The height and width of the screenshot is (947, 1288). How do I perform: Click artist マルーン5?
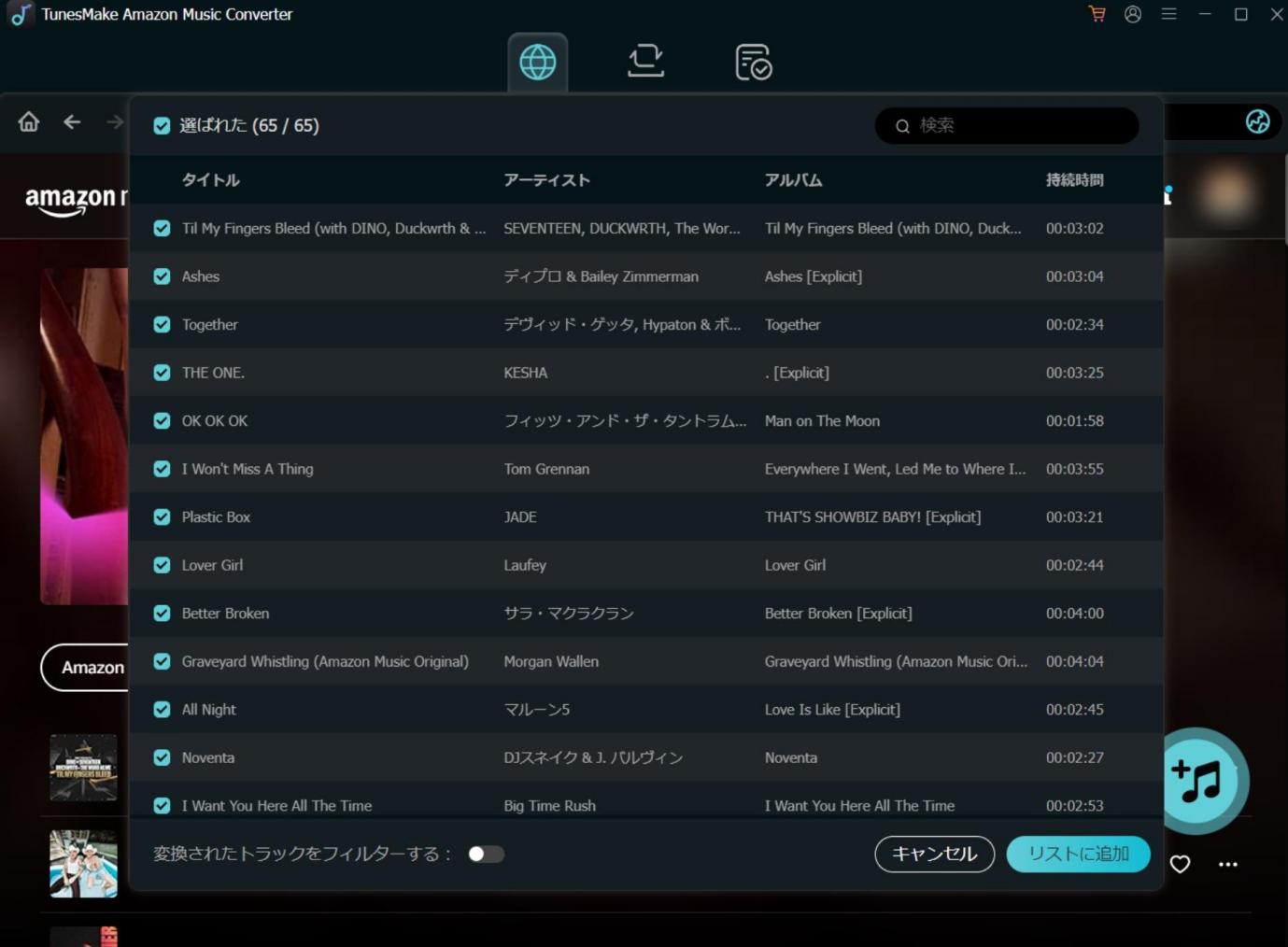[x=536, y=709]
